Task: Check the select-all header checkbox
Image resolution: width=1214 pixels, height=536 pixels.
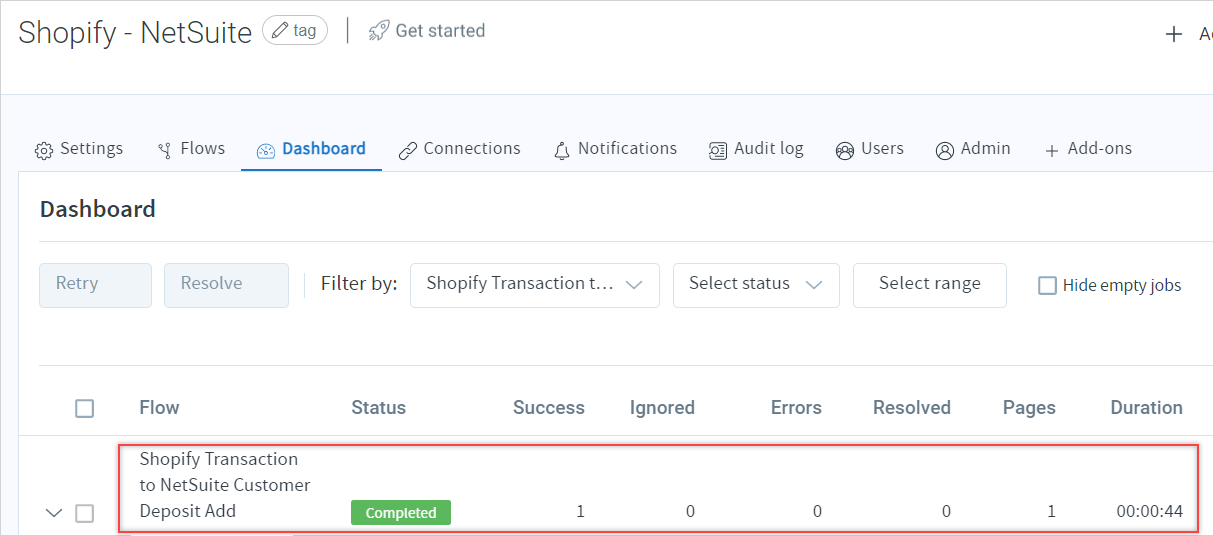Action: 85,408
